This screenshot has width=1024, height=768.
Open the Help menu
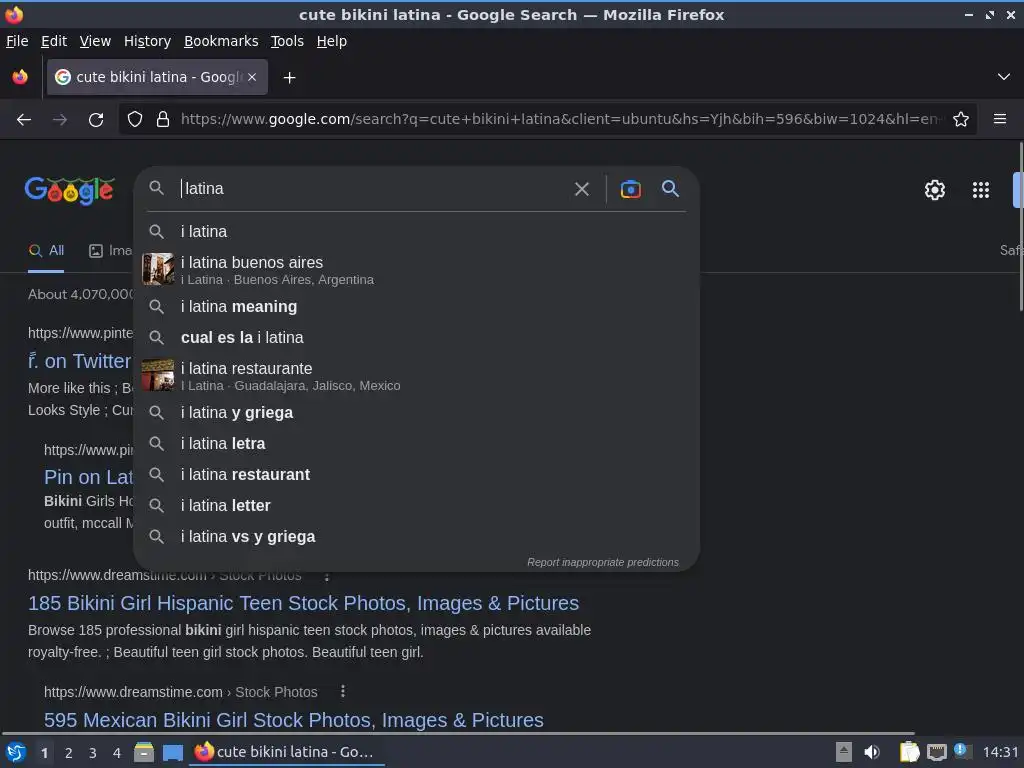point(332,41)
